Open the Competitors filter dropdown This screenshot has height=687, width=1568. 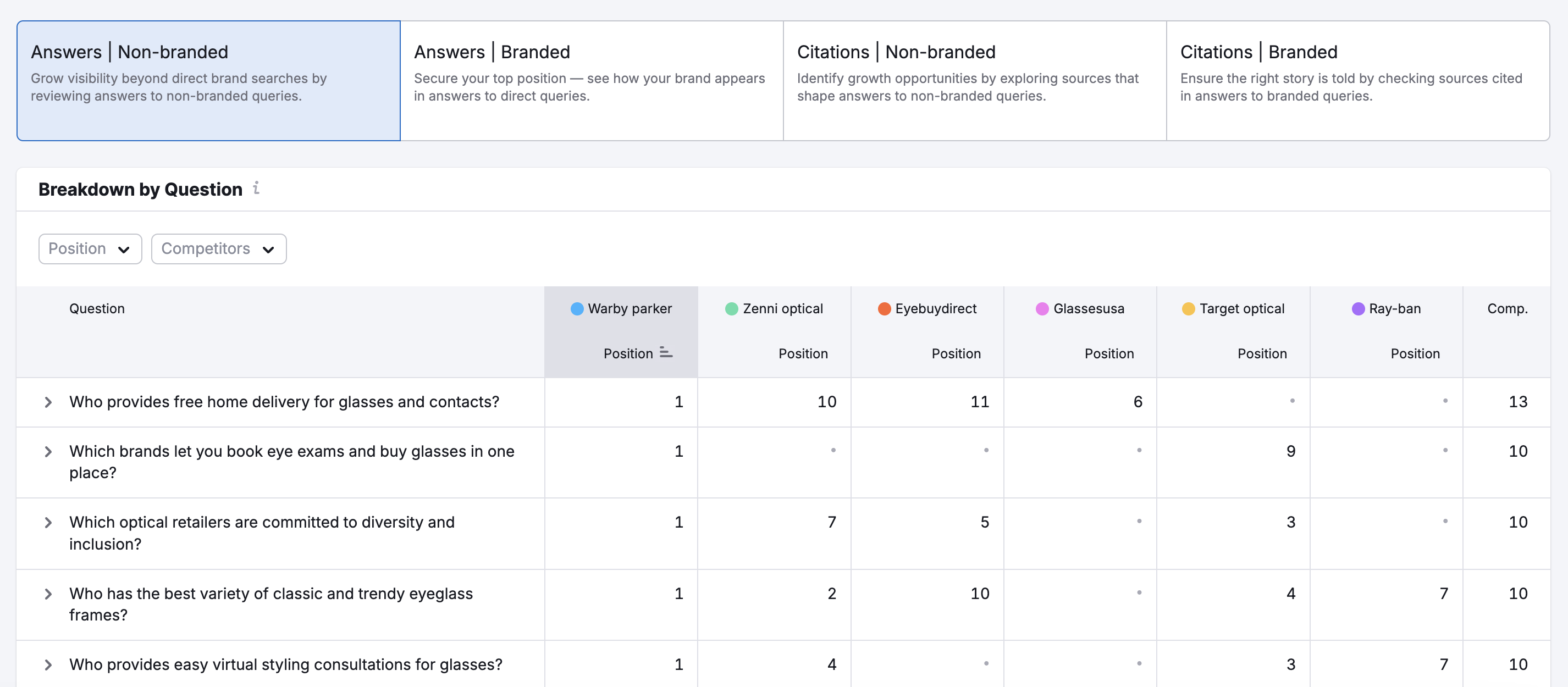(218, 249)
